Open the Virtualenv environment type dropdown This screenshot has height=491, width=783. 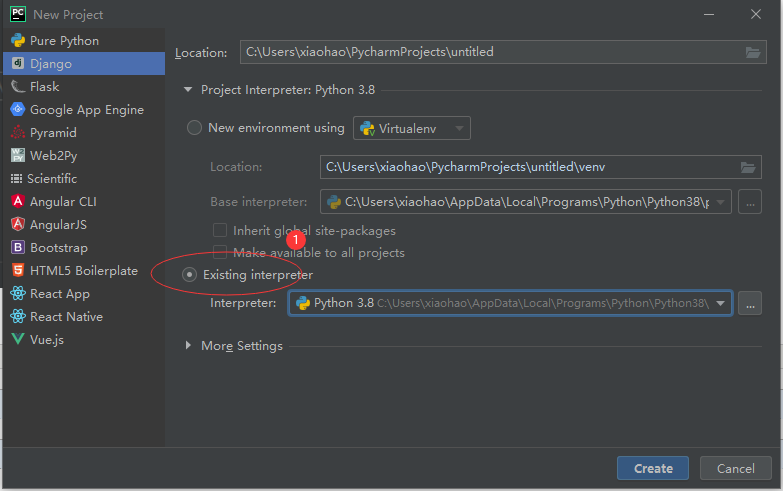pos(412,128)
